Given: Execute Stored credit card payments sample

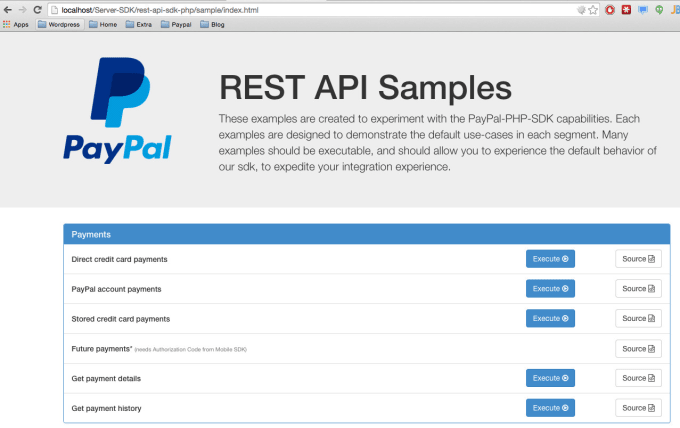Looking at the screenshot, I should [x=550, y=318].
